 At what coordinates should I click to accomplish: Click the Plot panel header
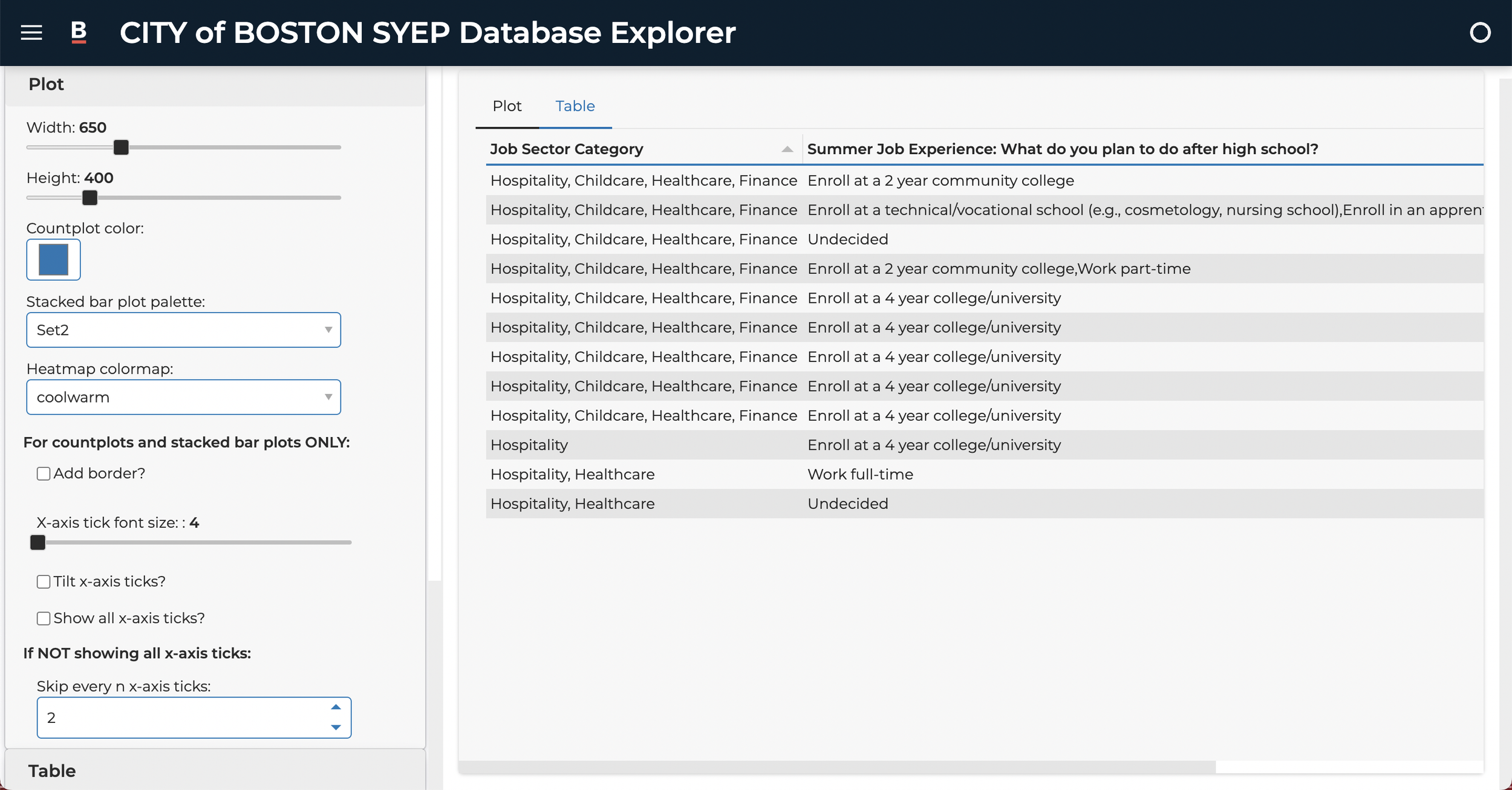46,85
